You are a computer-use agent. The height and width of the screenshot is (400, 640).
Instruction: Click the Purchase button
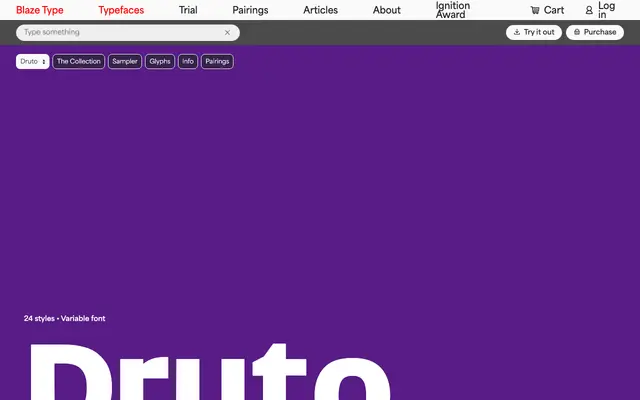595,32
